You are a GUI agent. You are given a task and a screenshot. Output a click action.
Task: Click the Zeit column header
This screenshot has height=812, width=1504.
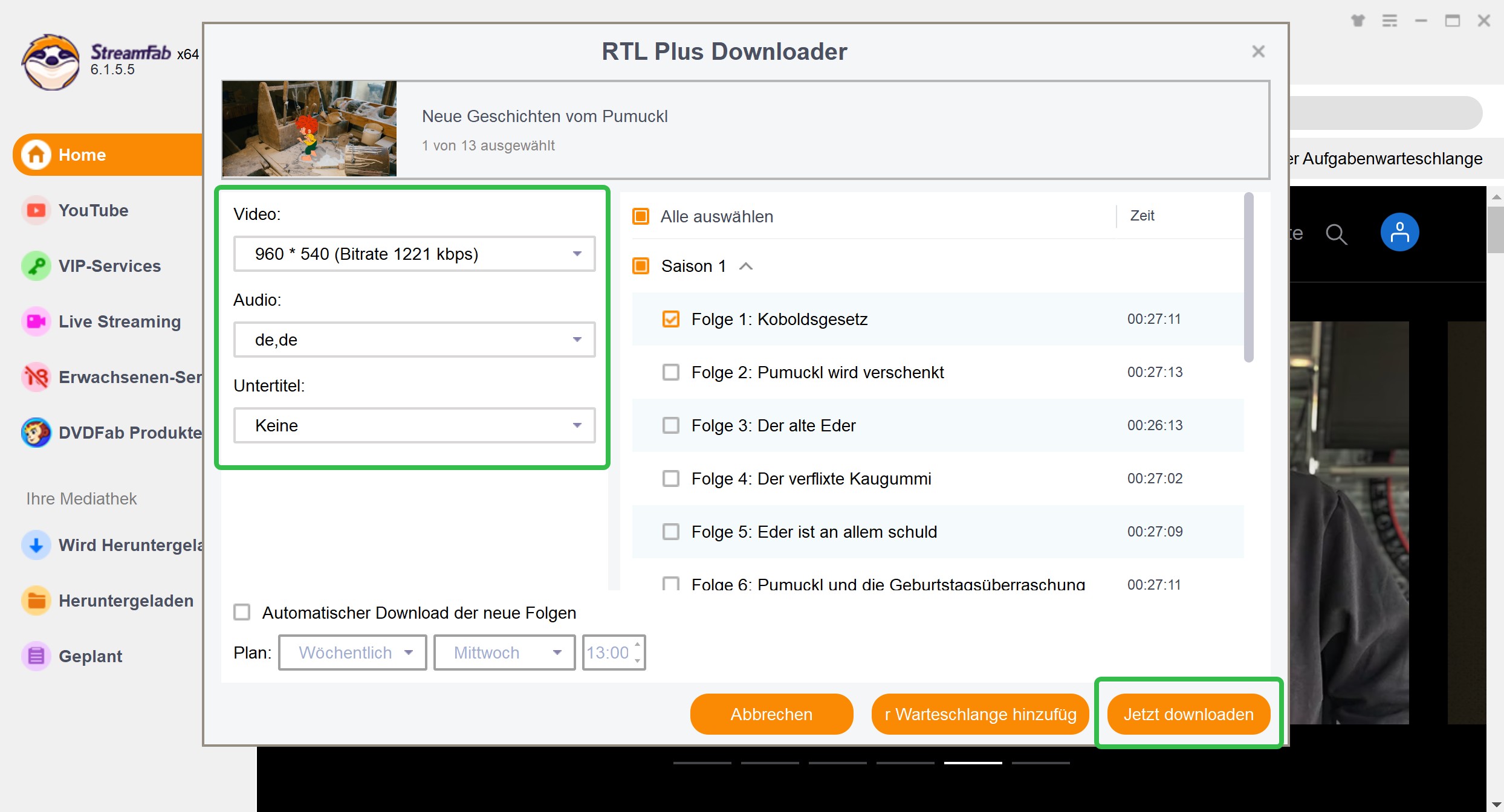click(x=1142, y=216)
